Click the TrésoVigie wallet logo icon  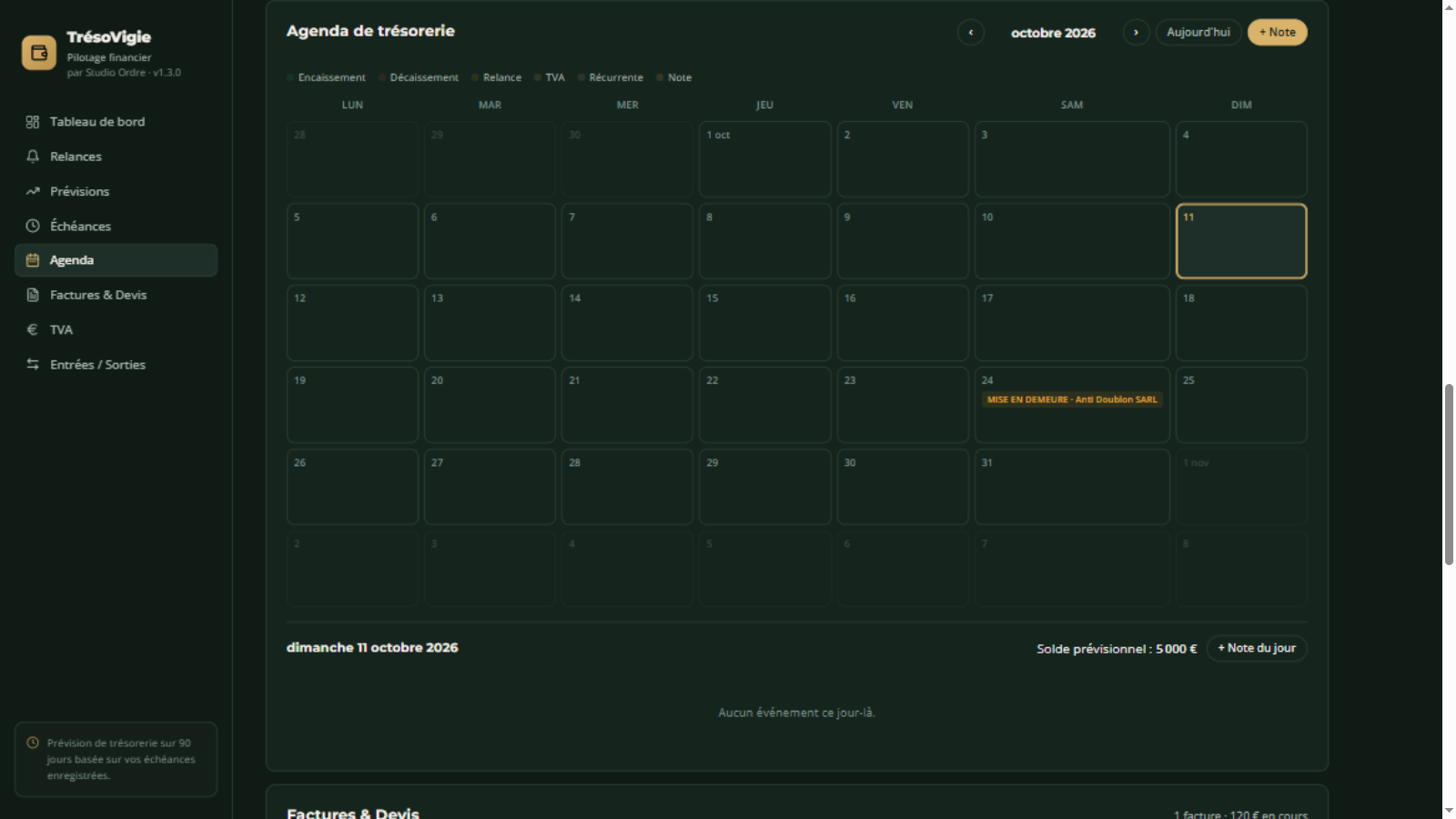point(38,53)
